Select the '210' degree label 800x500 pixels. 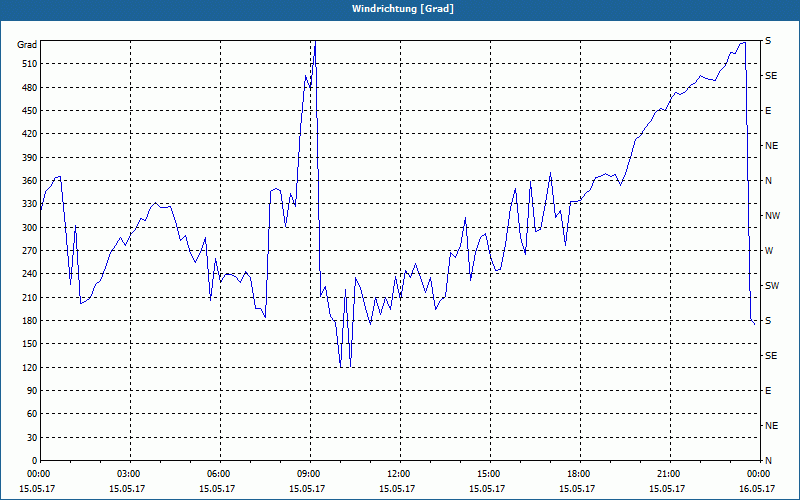(30, 297)
